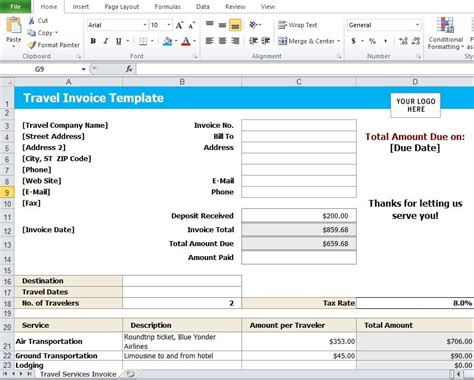
Task: Select the Travel Services Invoice sheet tab
Action: [78, 374]
